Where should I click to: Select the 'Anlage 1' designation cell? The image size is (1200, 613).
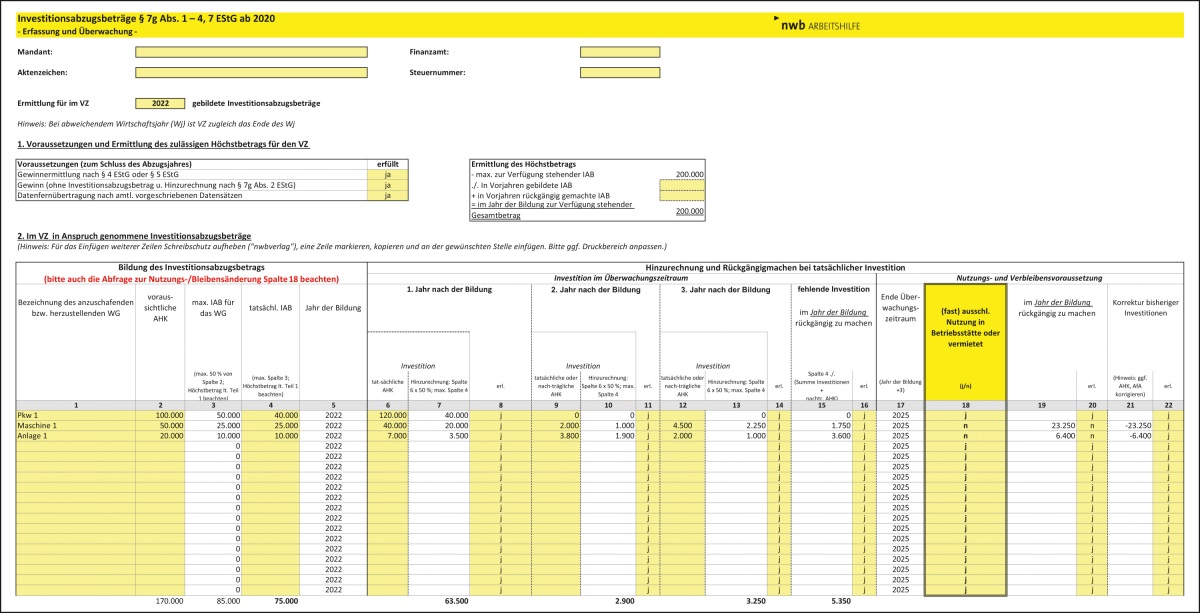(76, 436)
